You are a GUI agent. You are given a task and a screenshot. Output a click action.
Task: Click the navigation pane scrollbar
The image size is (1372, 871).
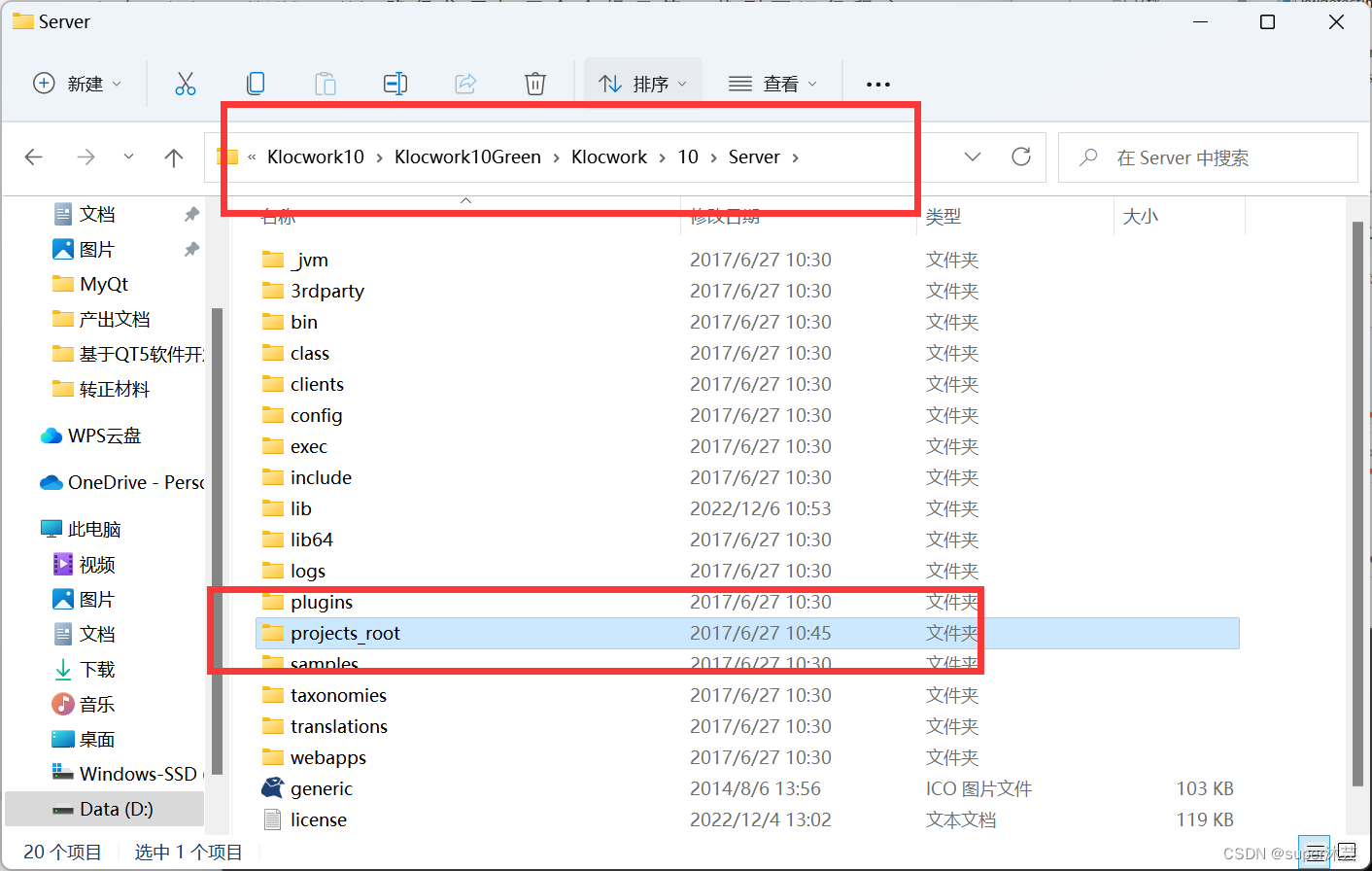pos(217,540)
